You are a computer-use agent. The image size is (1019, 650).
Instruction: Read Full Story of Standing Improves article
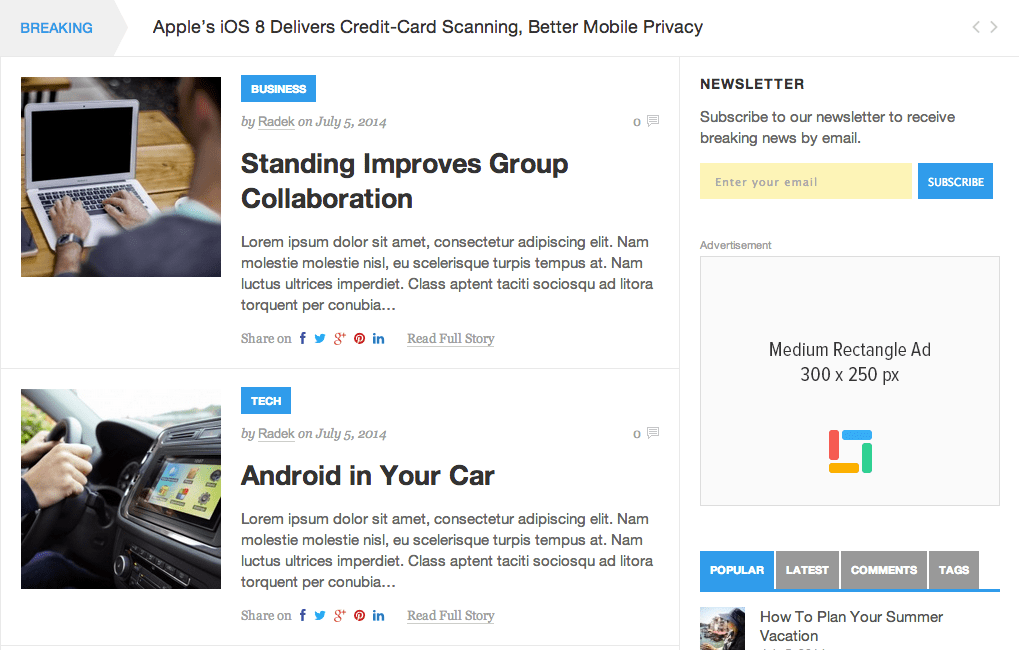click(450, 339)
